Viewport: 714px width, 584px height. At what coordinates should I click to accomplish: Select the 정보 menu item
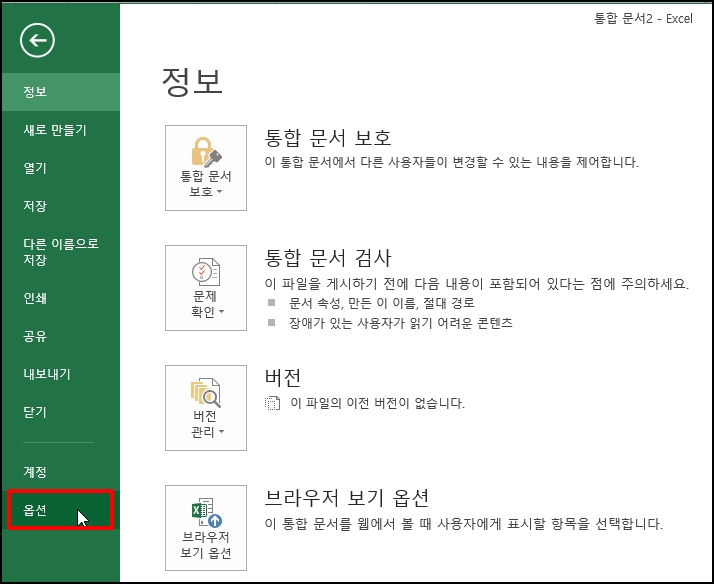click(x=61, y=91)
